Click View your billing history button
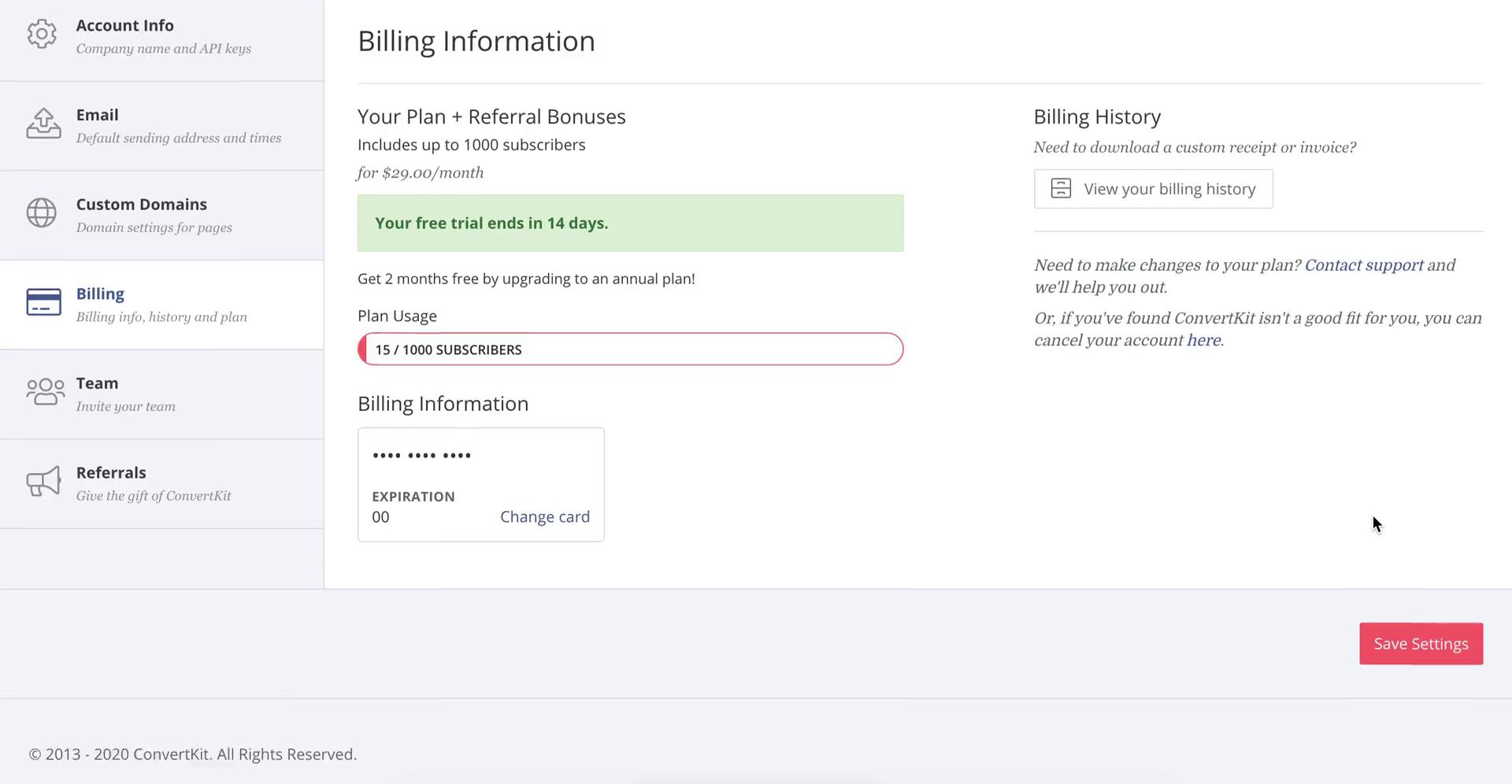 click(1153, 189)
